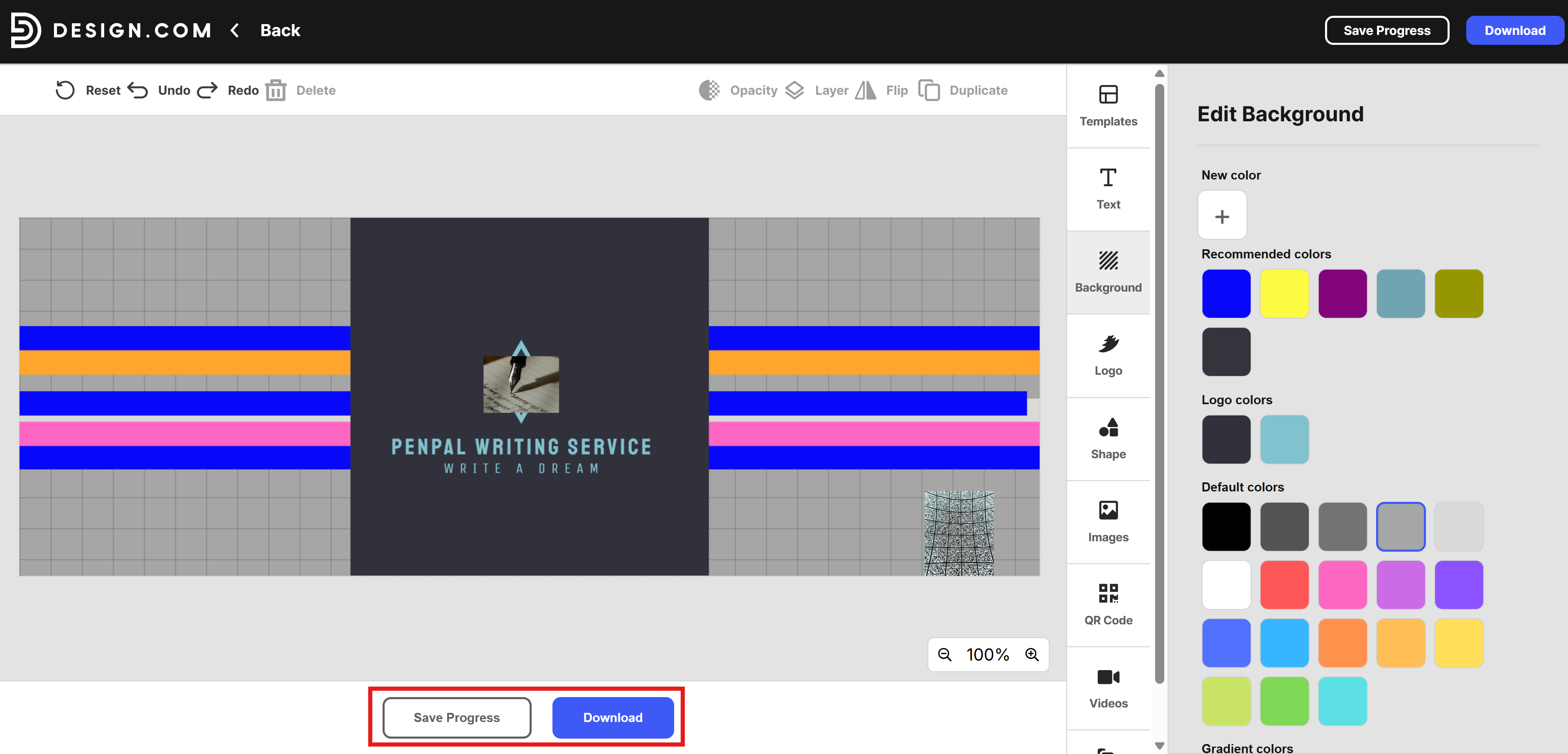The width and height of the screenshot is (1568, 754).
Task: Pick the yellow recommended color swatch
Action: tap(1284, 293)
